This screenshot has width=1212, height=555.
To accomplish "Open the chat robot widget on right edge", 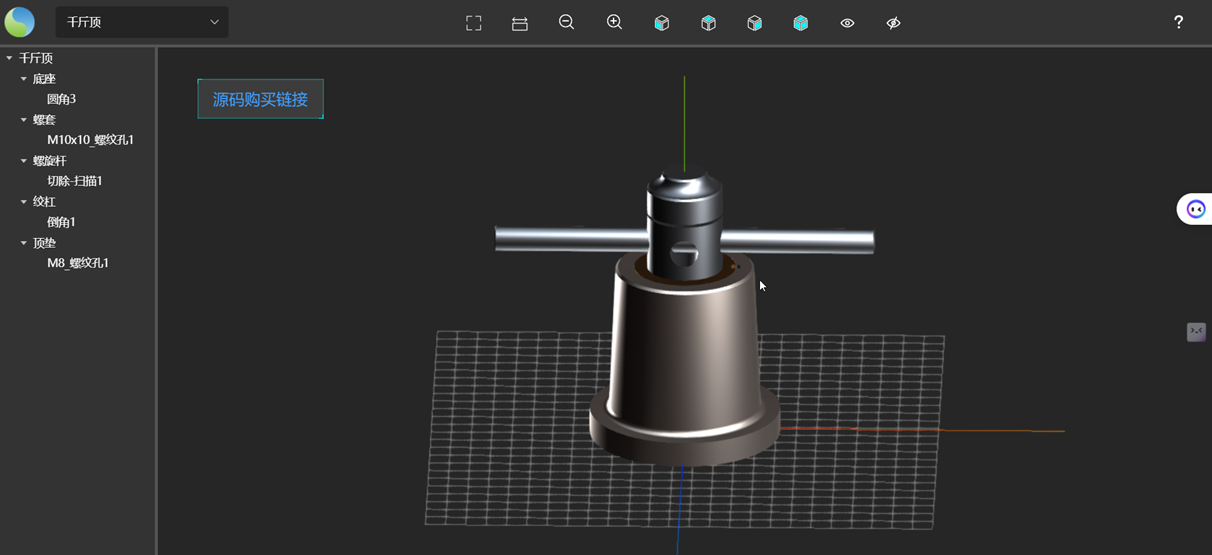I will [x=1195, y=209].
